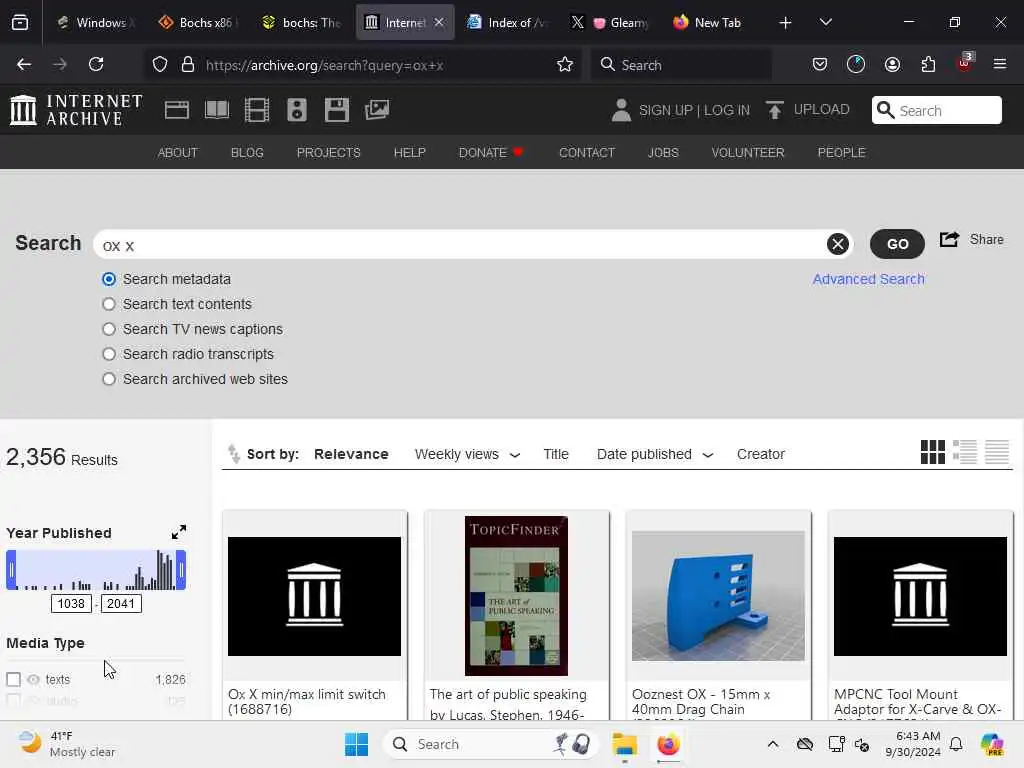Open Firefox application hamburger menu
Image resolution: width=1024 pixels, height=768 pixels.
[1000, 64]
